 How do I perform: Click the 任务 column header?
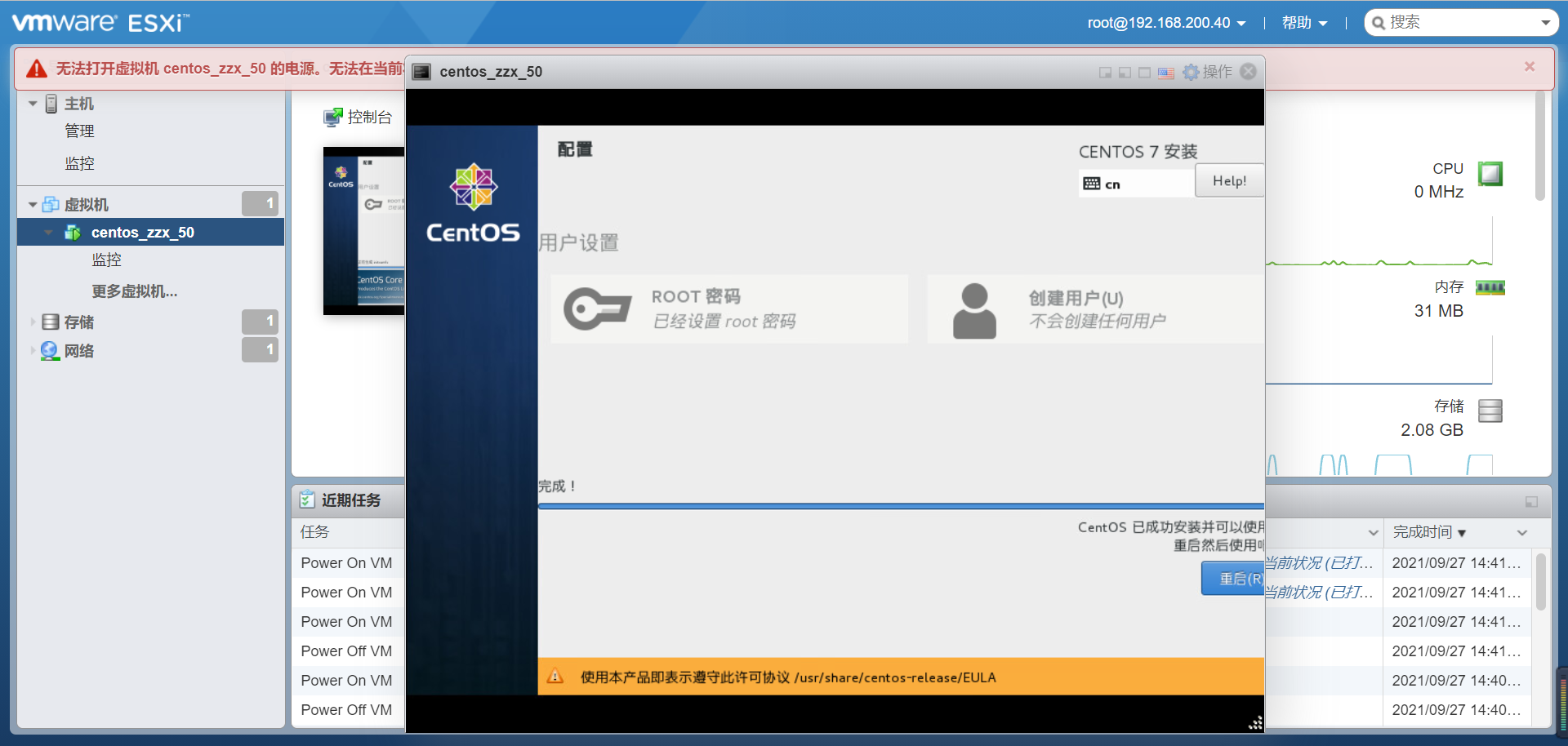[x=314, y=532]
